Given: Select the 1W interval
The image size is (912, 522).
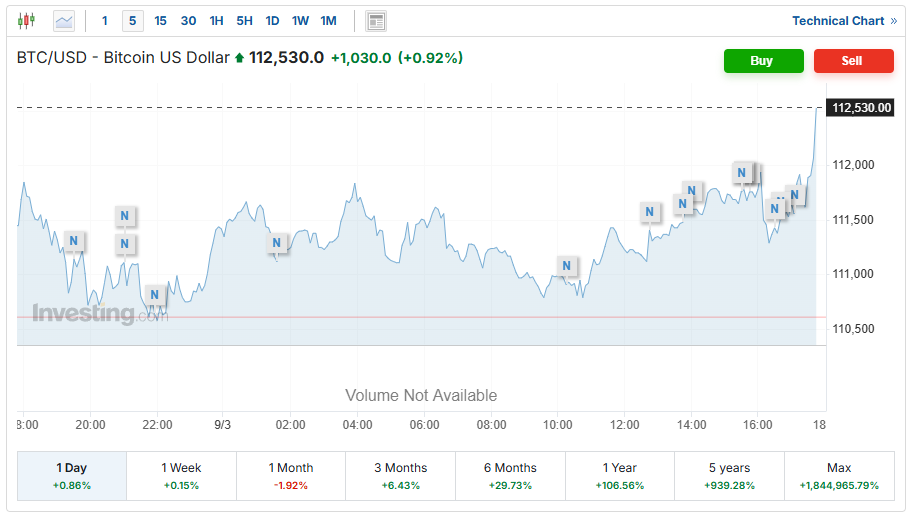Looking at the screenshot, I should [x=300, y=21].
